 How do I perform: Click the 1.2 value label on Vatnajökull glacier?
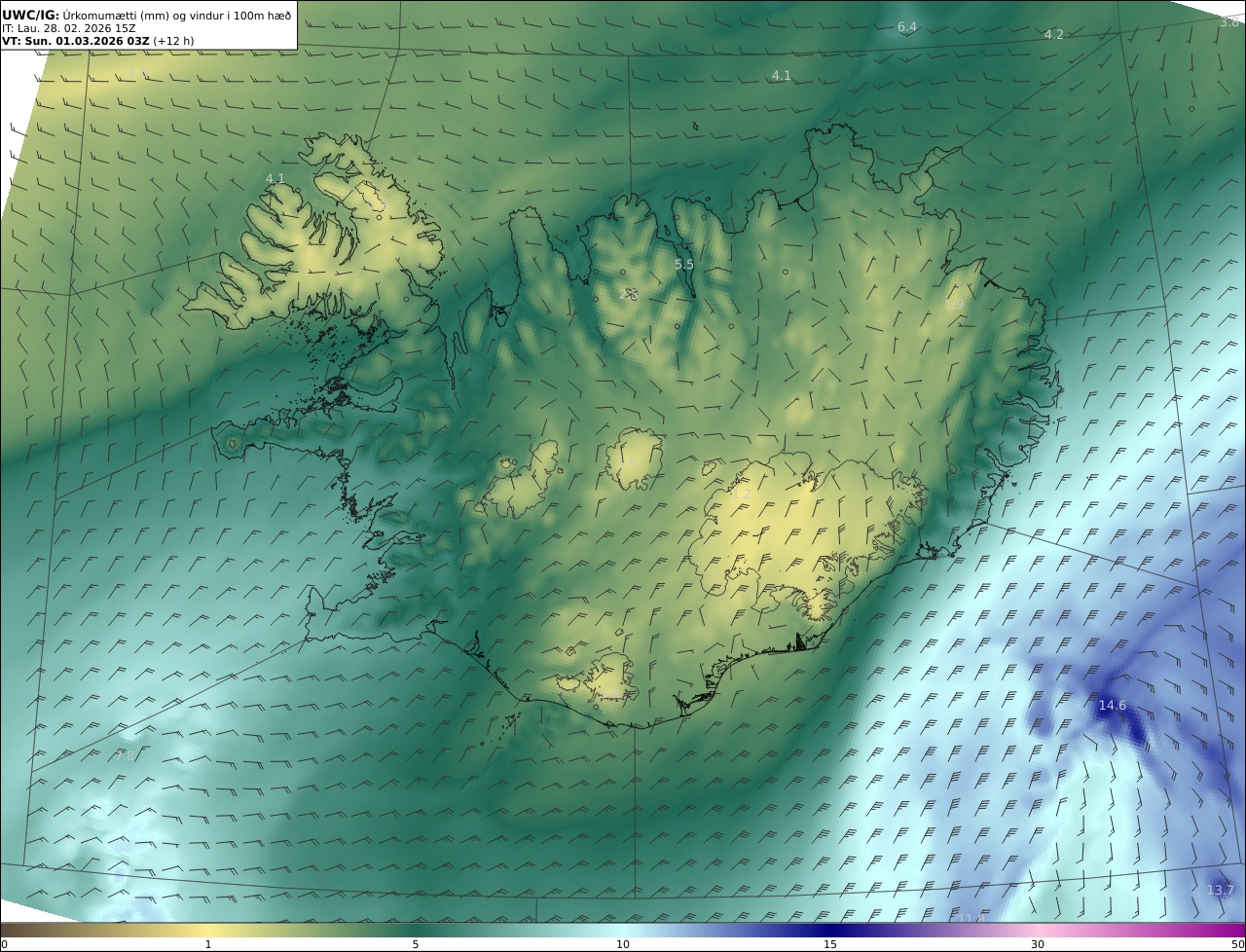point(742,494)
